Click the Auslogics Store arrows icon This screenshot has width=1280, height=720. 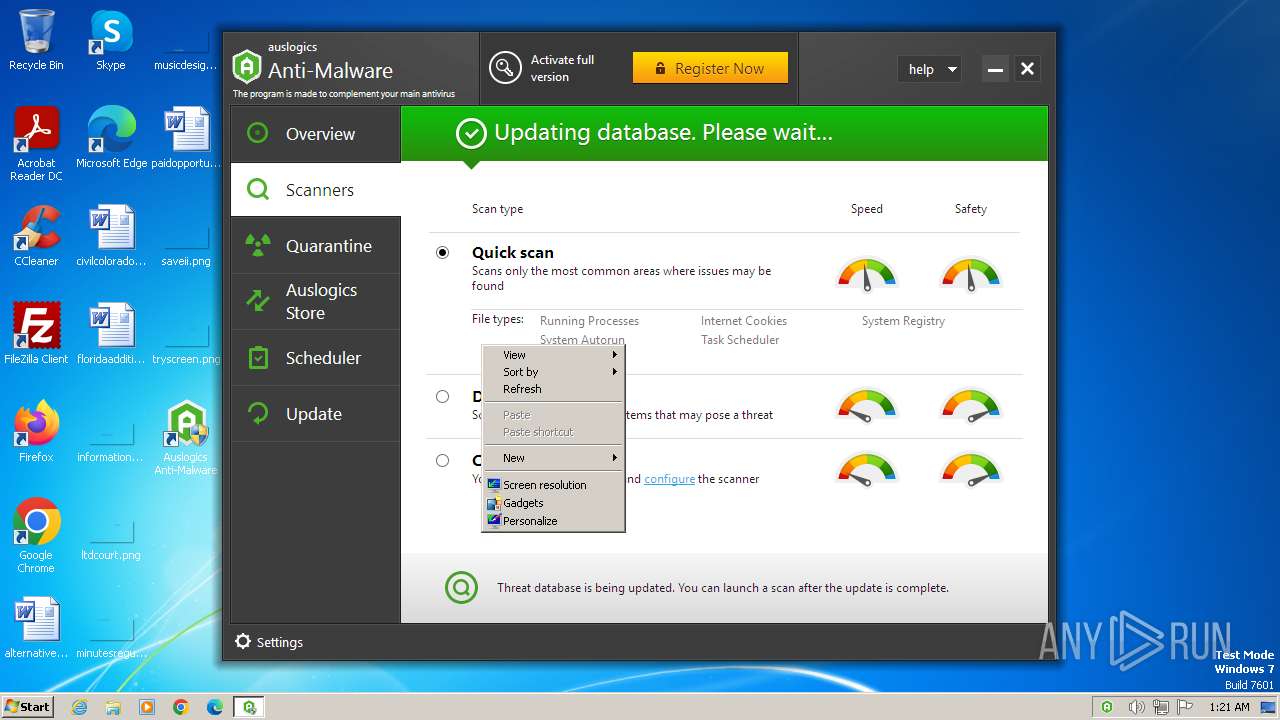click(x=258, y=301)
